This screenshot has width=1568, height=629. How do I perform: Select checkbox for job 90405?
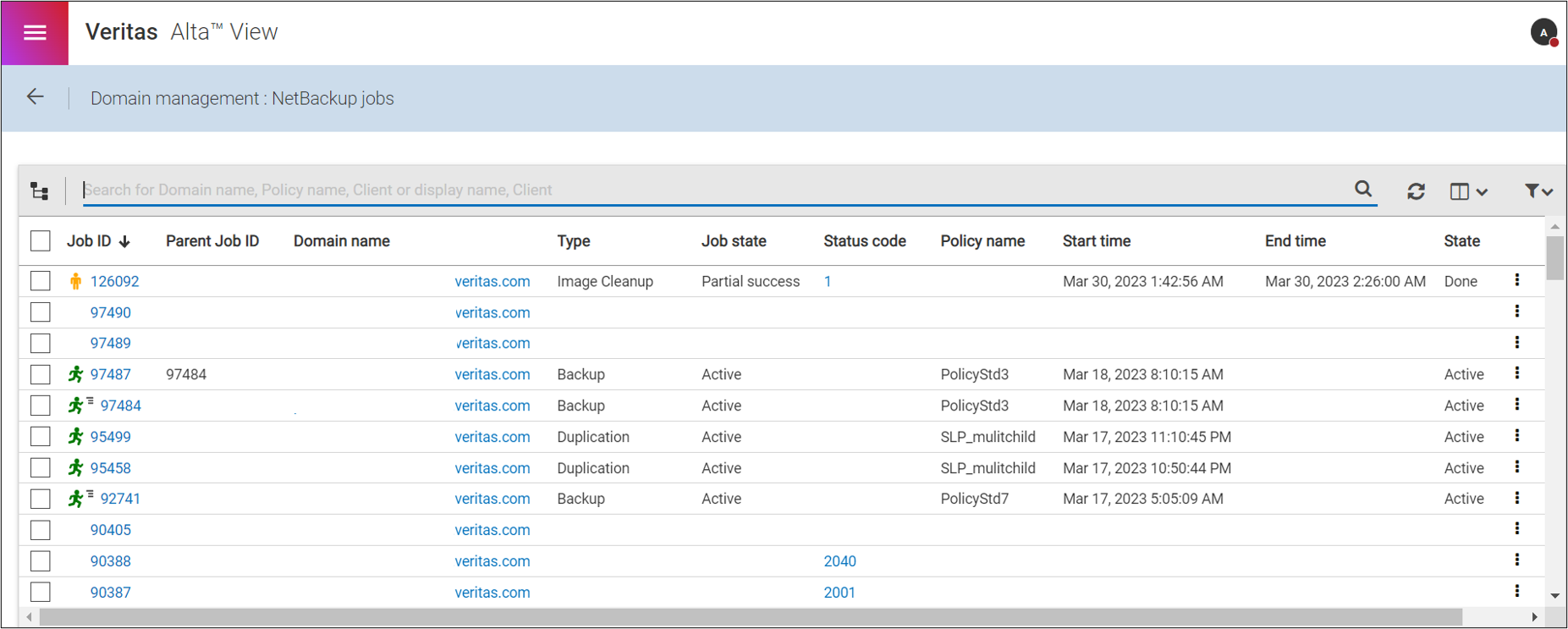coord(41,530)
